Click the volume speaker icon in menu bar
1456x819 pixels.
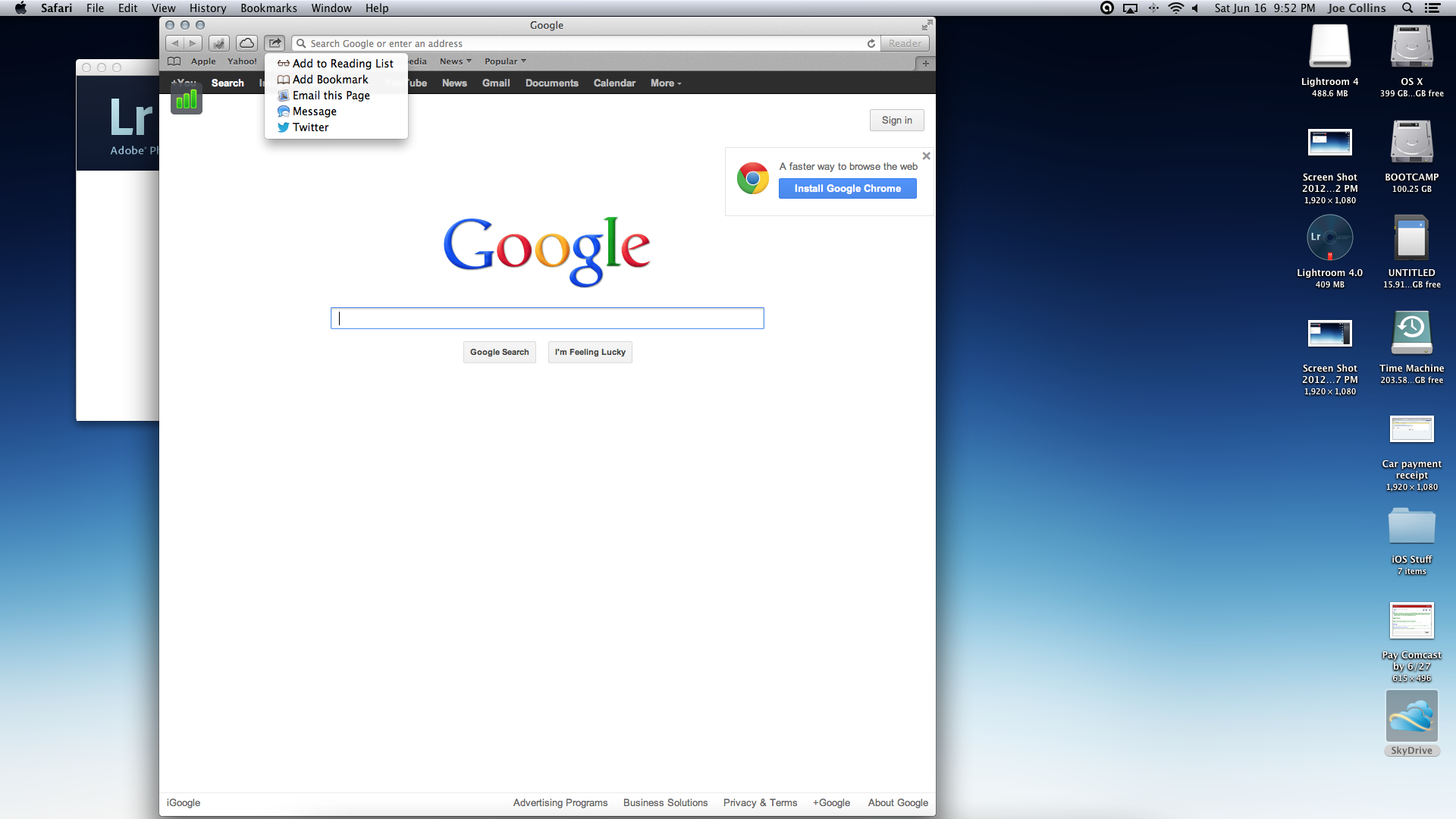click(1196, 8)
